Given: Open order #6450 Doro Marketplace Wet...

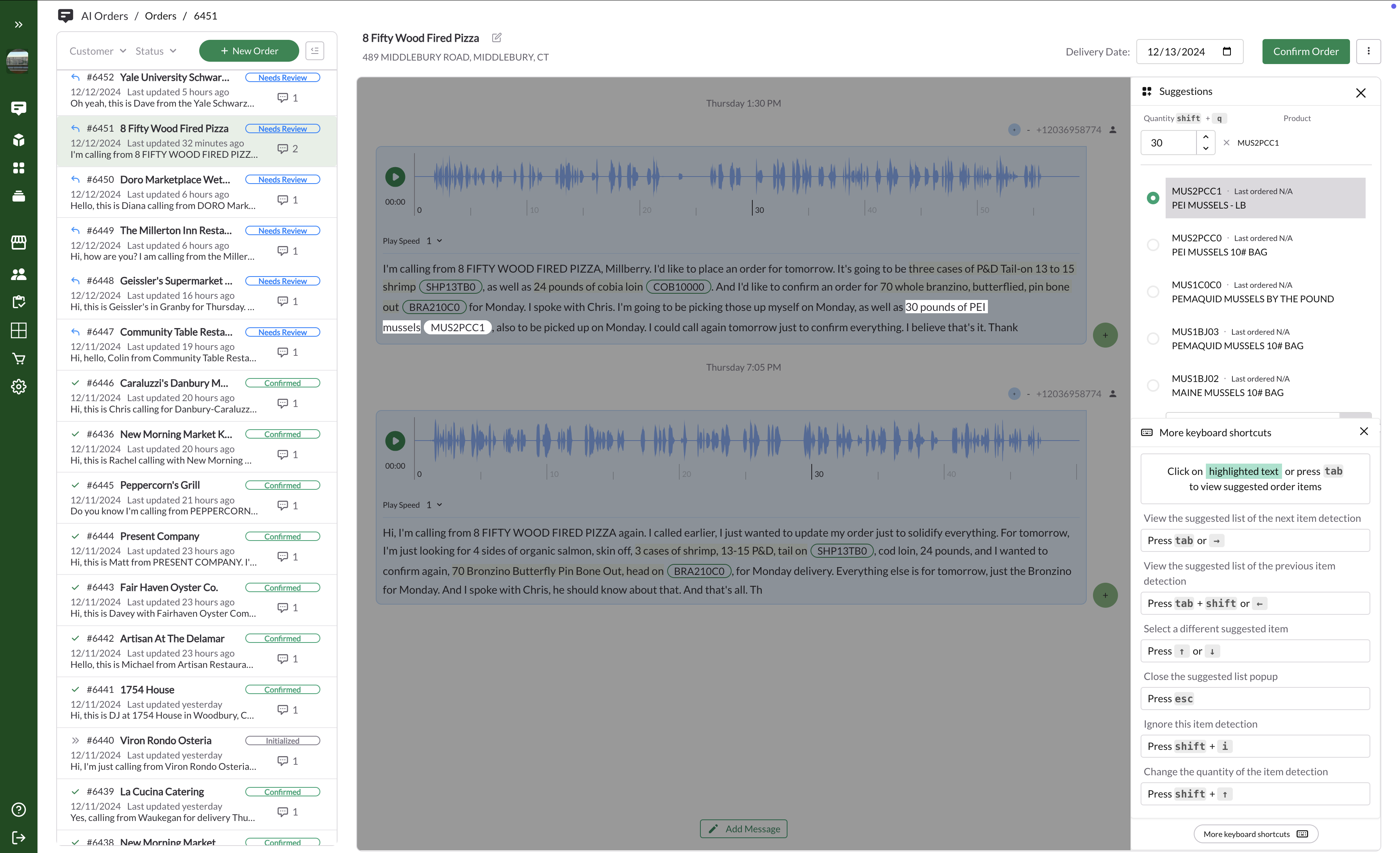Looking at the screenshot, I should tap(196, 192).
